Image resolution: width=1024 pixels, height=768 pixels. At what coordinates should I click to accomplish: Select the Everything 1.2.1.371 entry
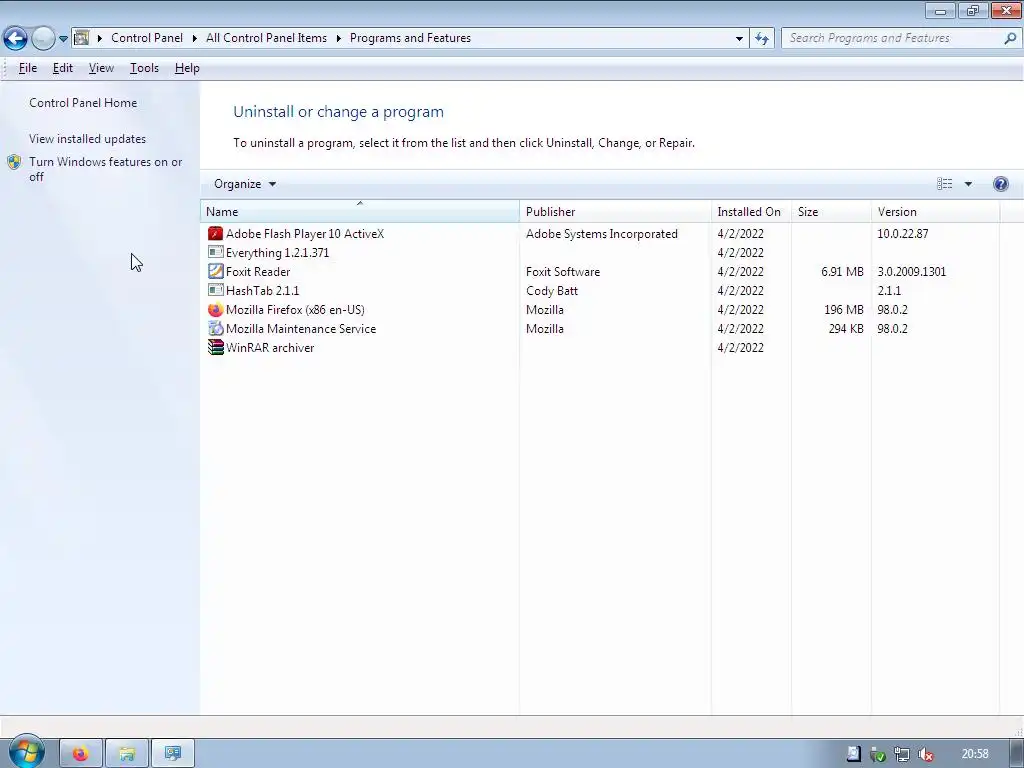278,252
